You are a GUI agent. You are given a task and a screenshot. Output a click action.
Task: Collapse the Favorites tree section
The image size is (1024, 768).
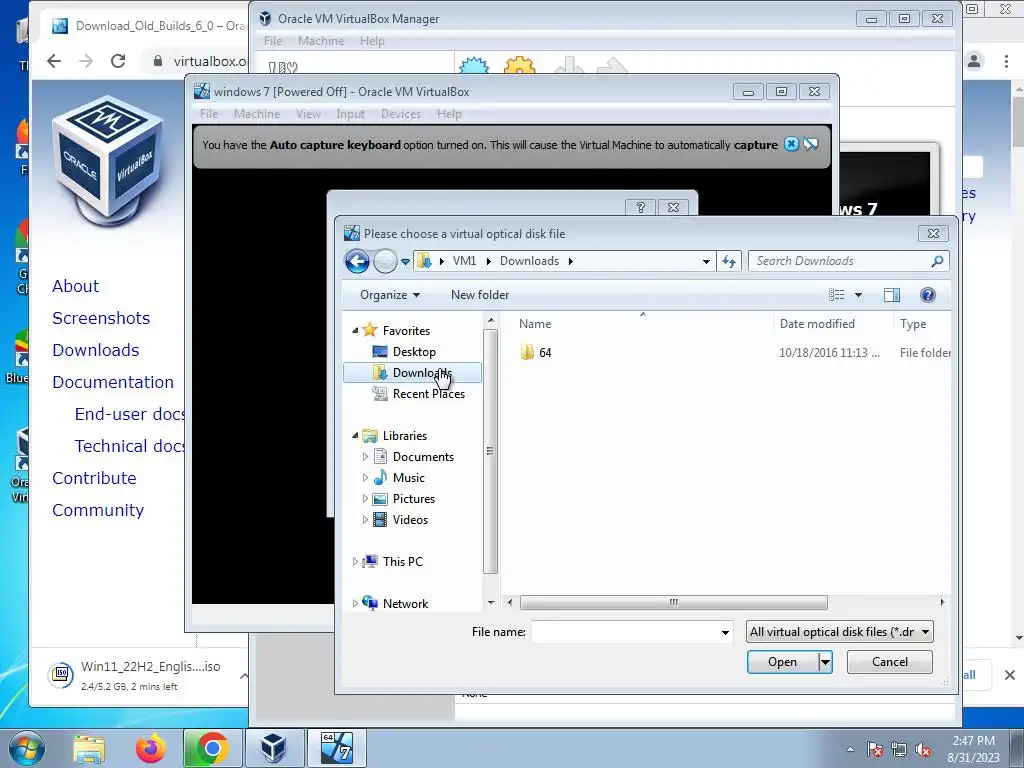point(355,330)
